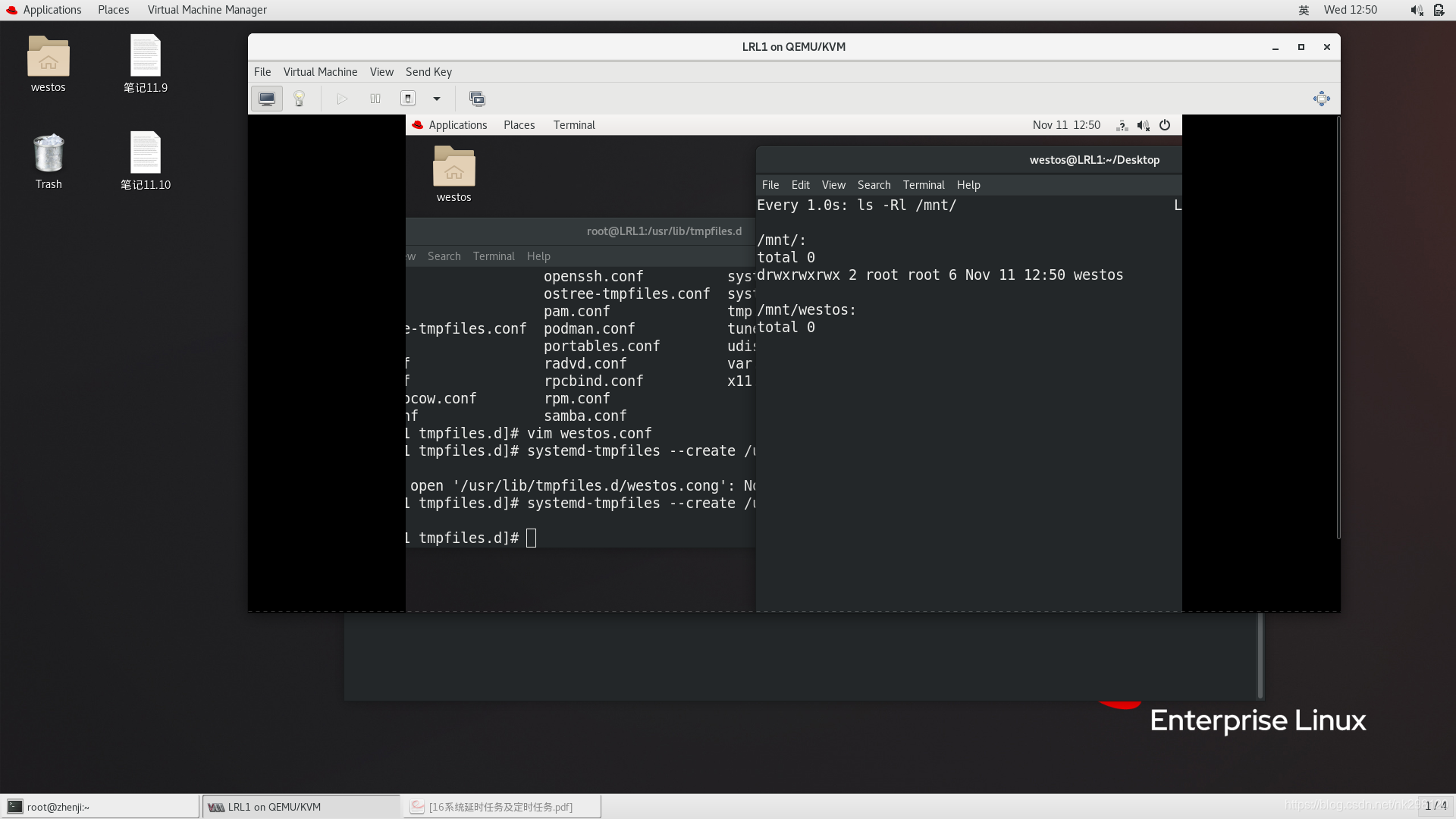
Task: Open guest westos desktop folder
Action: tap(453, 174)
